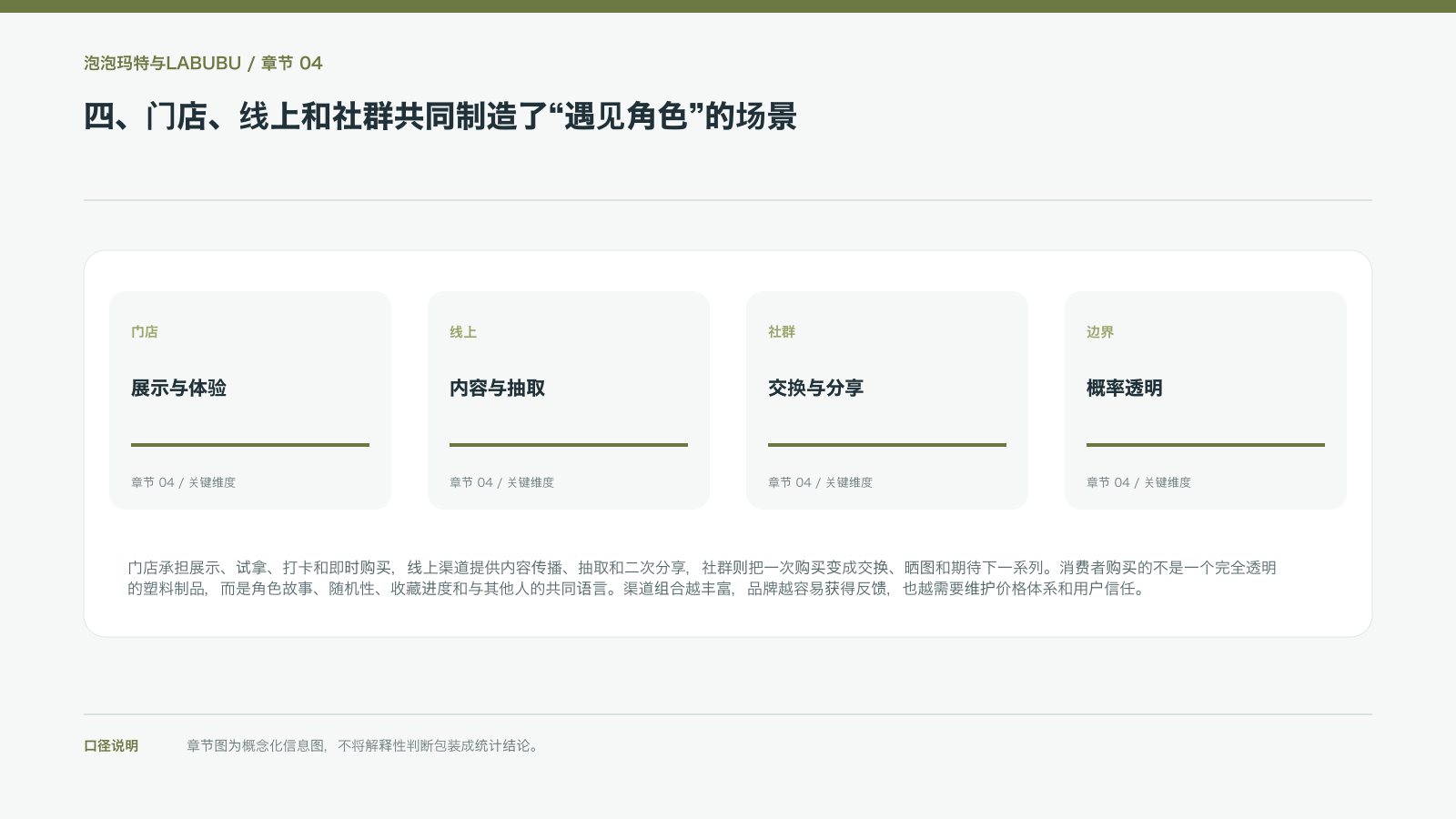Select the '交换与分享' card heading
Screen dimensions: 1456x819
point(815,388)
